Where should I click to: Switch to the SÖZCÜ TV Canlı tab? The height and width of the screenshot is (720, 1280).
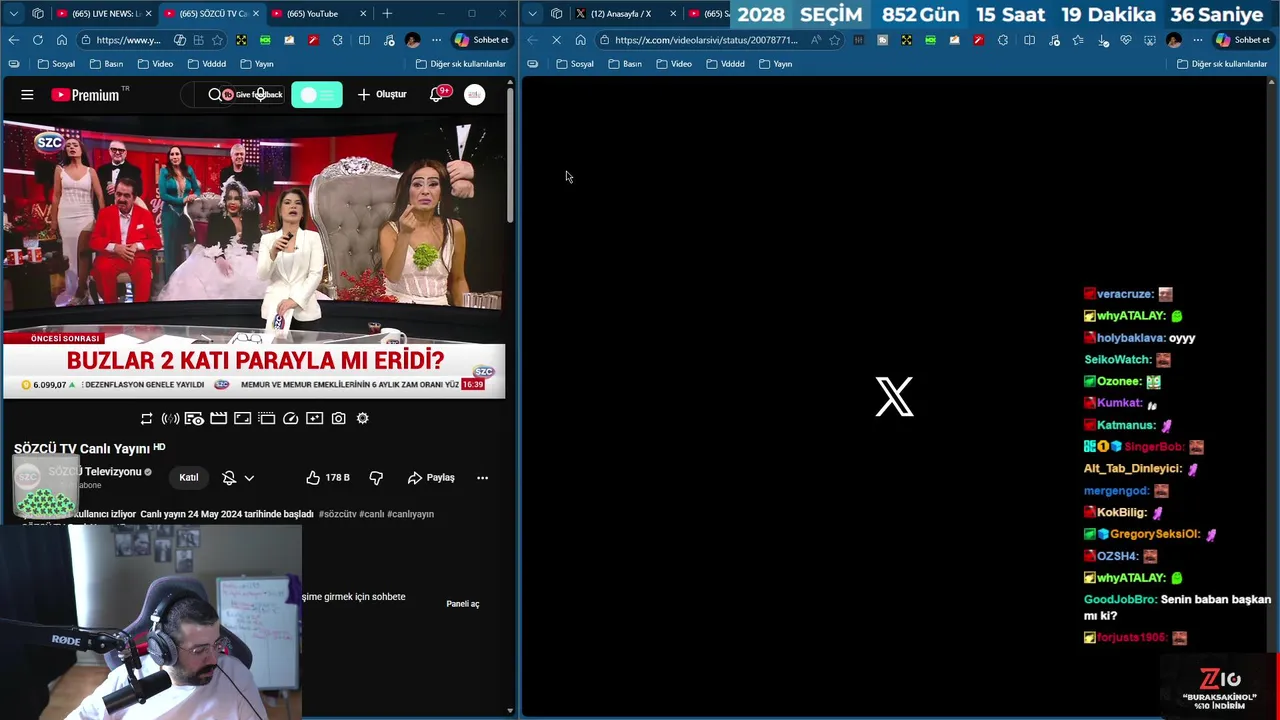coord(209,14)
